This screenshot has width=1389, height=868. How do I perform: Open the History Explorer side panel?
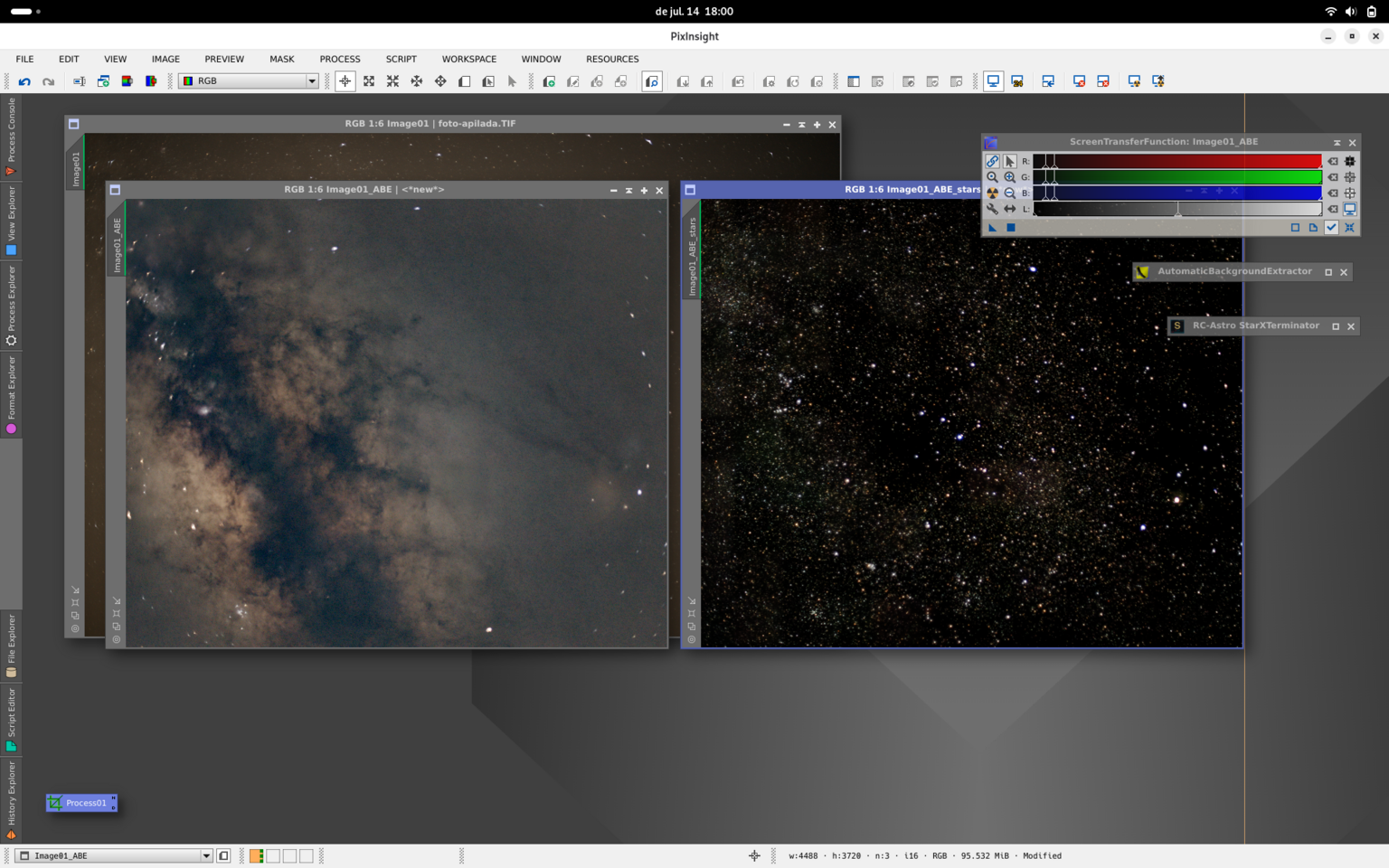point(11,799)
